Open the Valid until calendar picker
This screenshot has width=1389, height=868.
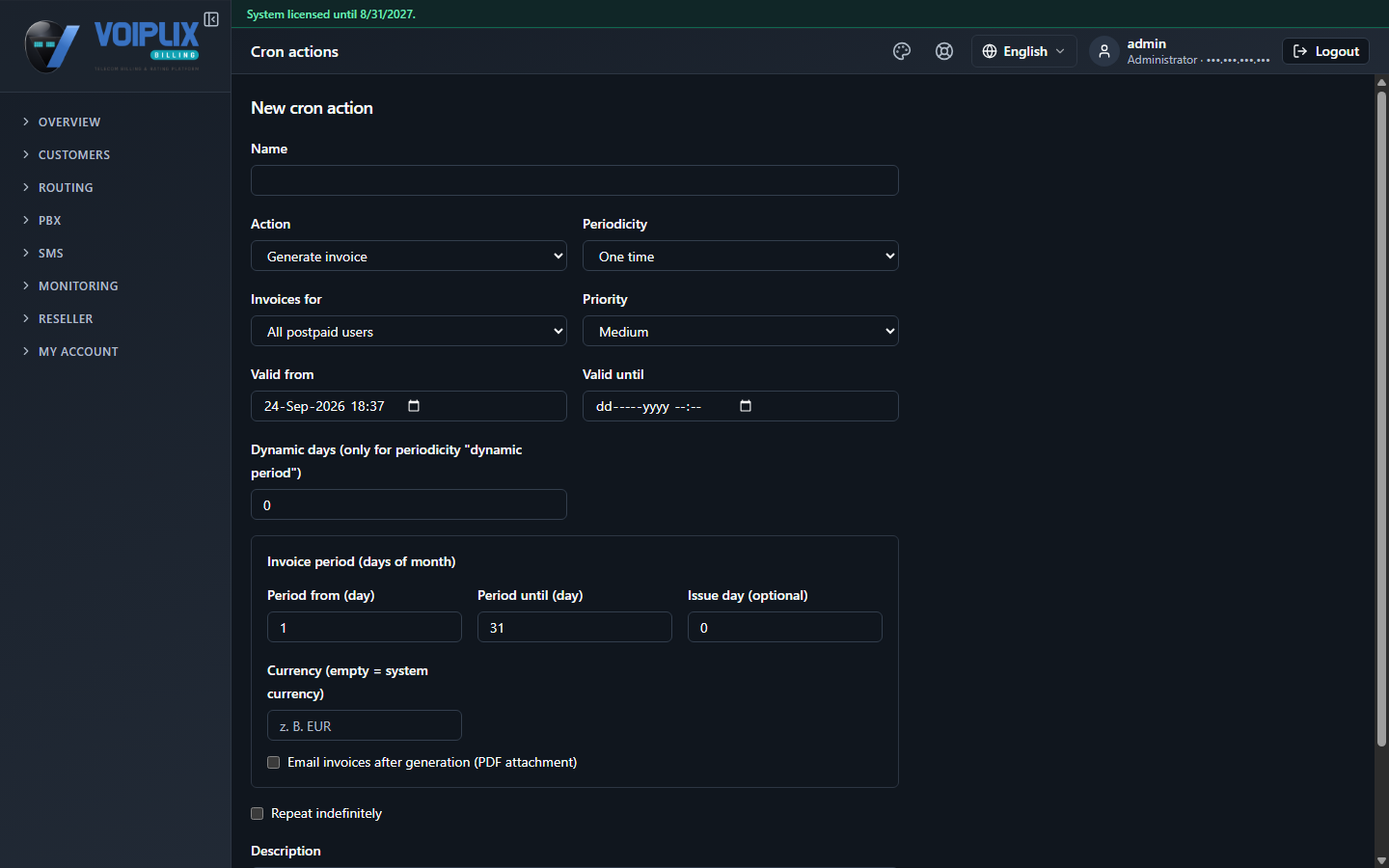746,406
